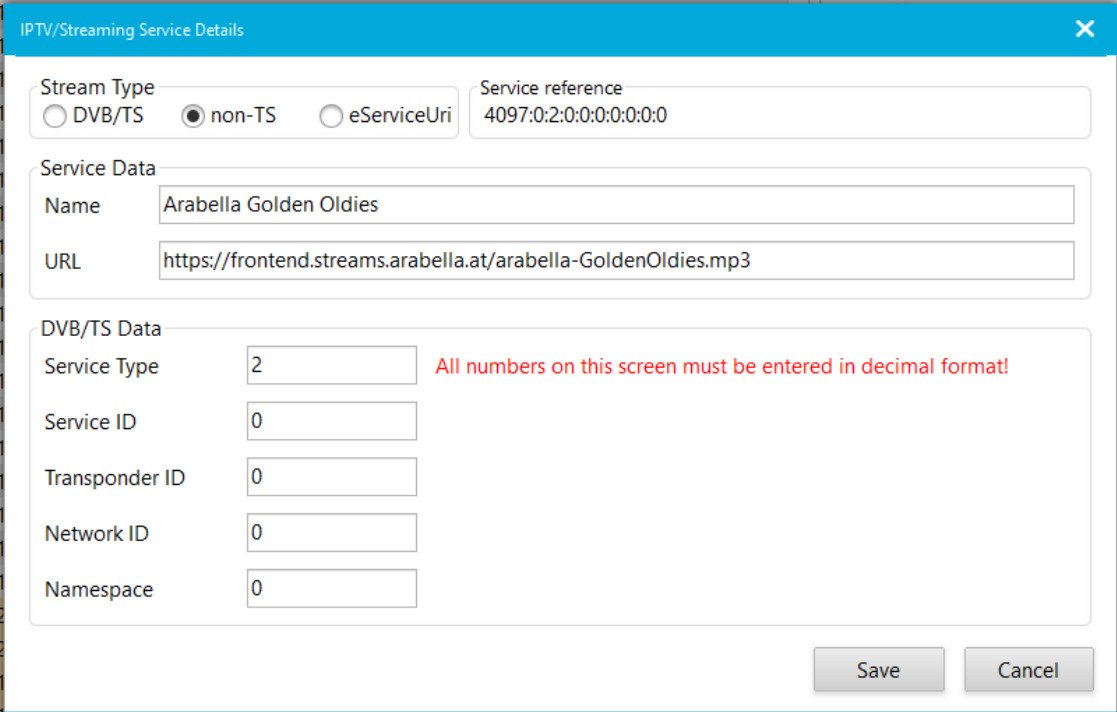The height and width of the screenshot is (712, 1117).
Task: Click the Transponder ID text label
Action: pyautogui.click(x=115, y=478)
